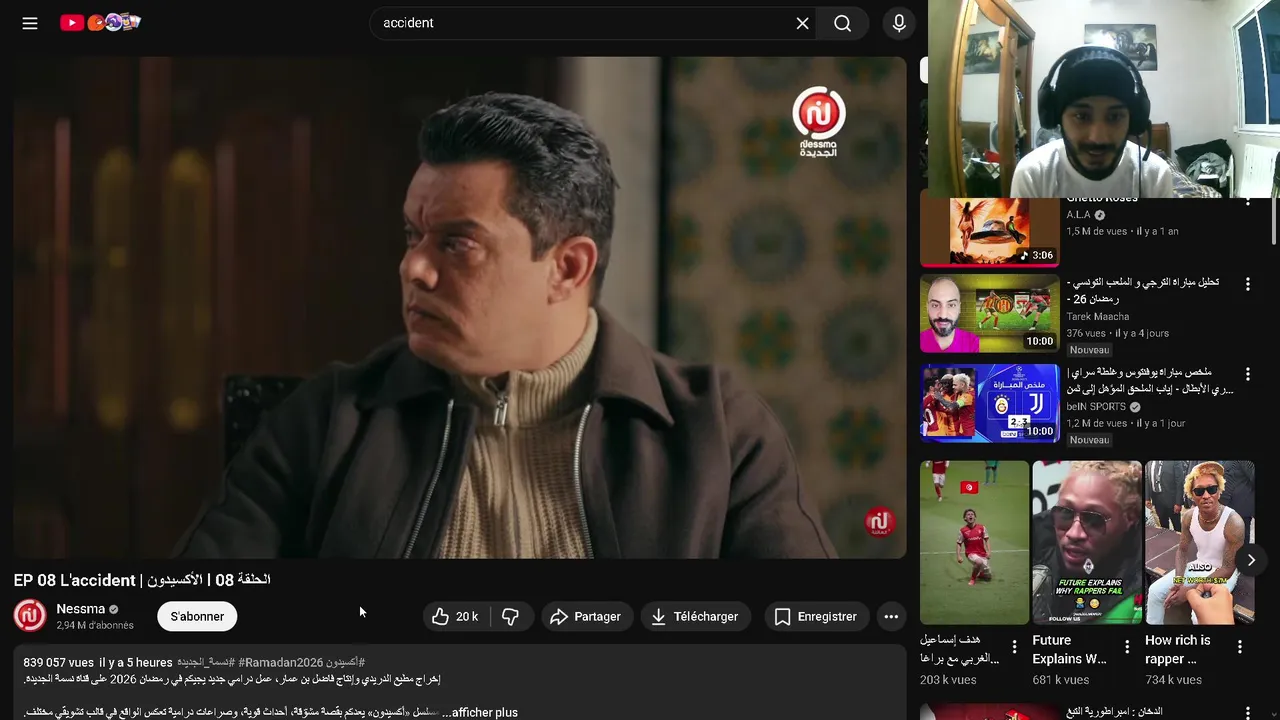Open options for 'How rich is rapper' short
This screenshot has width=1280, height=720.
coord(1240,647)
